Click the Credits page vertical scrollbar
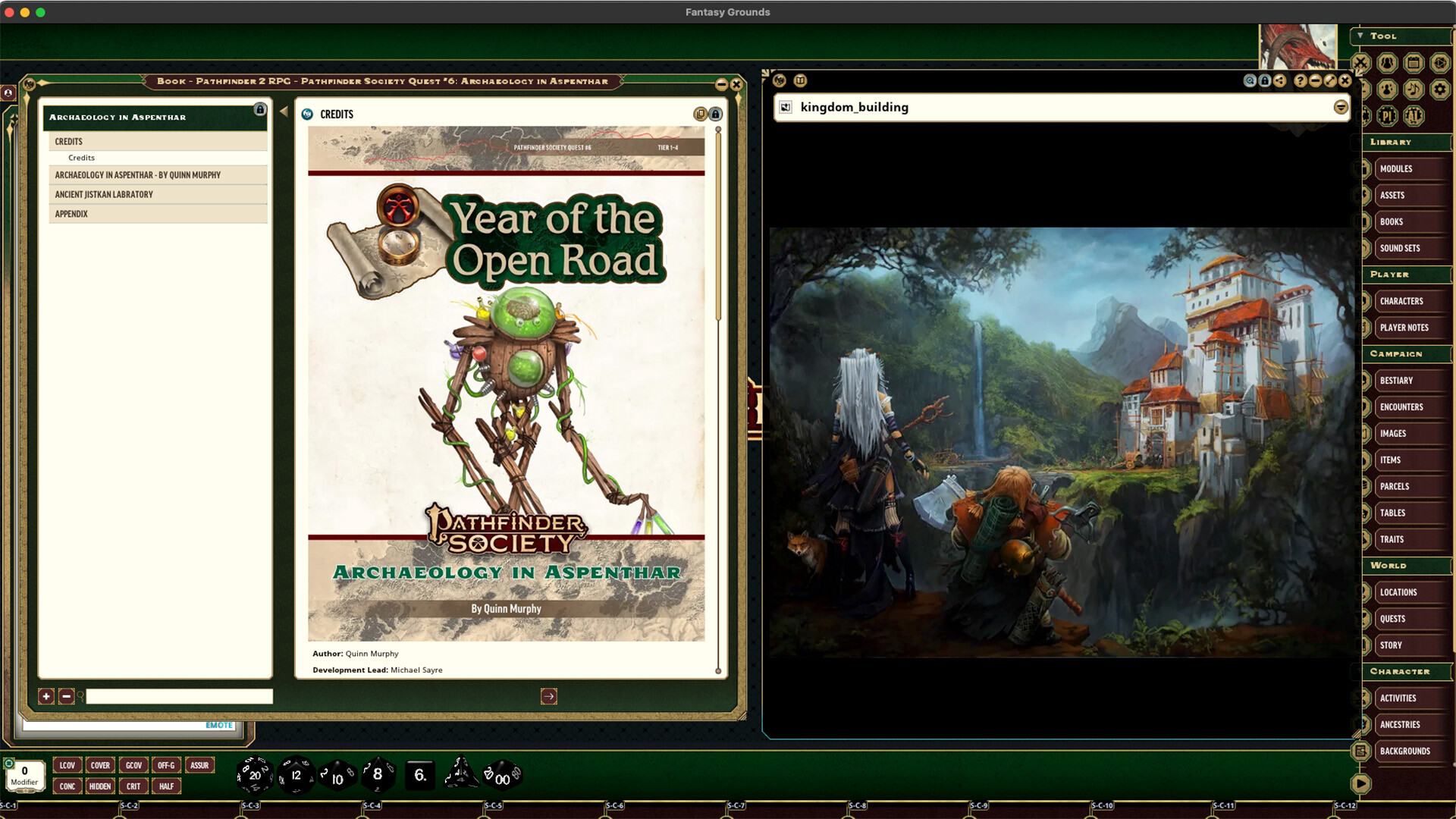The height and width of the screenshot is (819, 1456). click(718, 227)
